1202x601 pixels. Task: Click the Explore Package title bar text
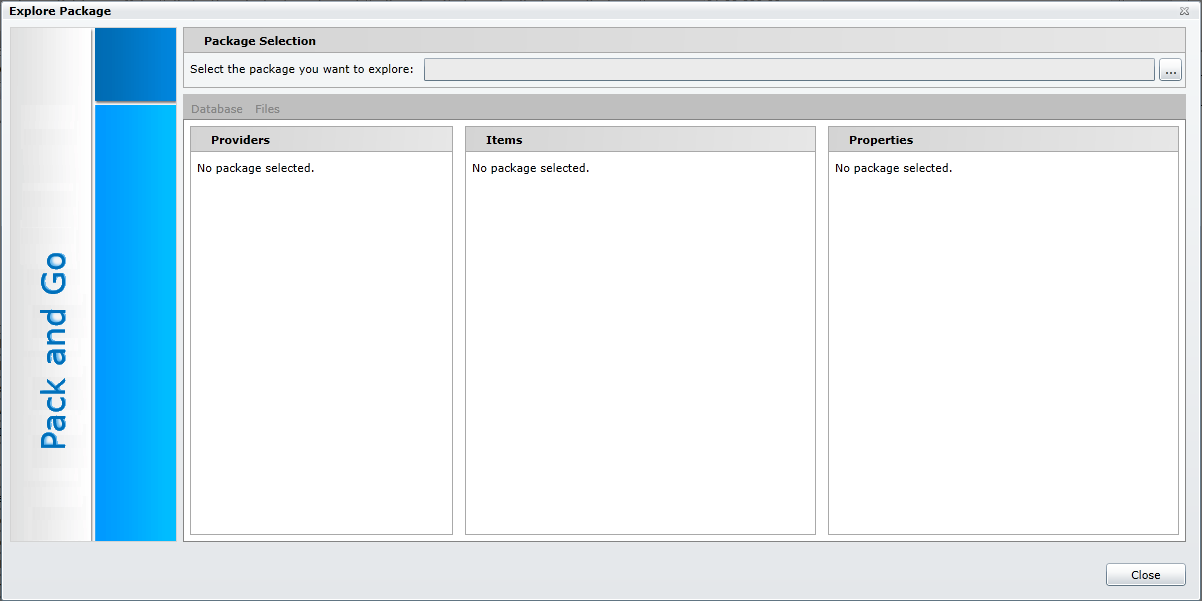tap(60, 11)
